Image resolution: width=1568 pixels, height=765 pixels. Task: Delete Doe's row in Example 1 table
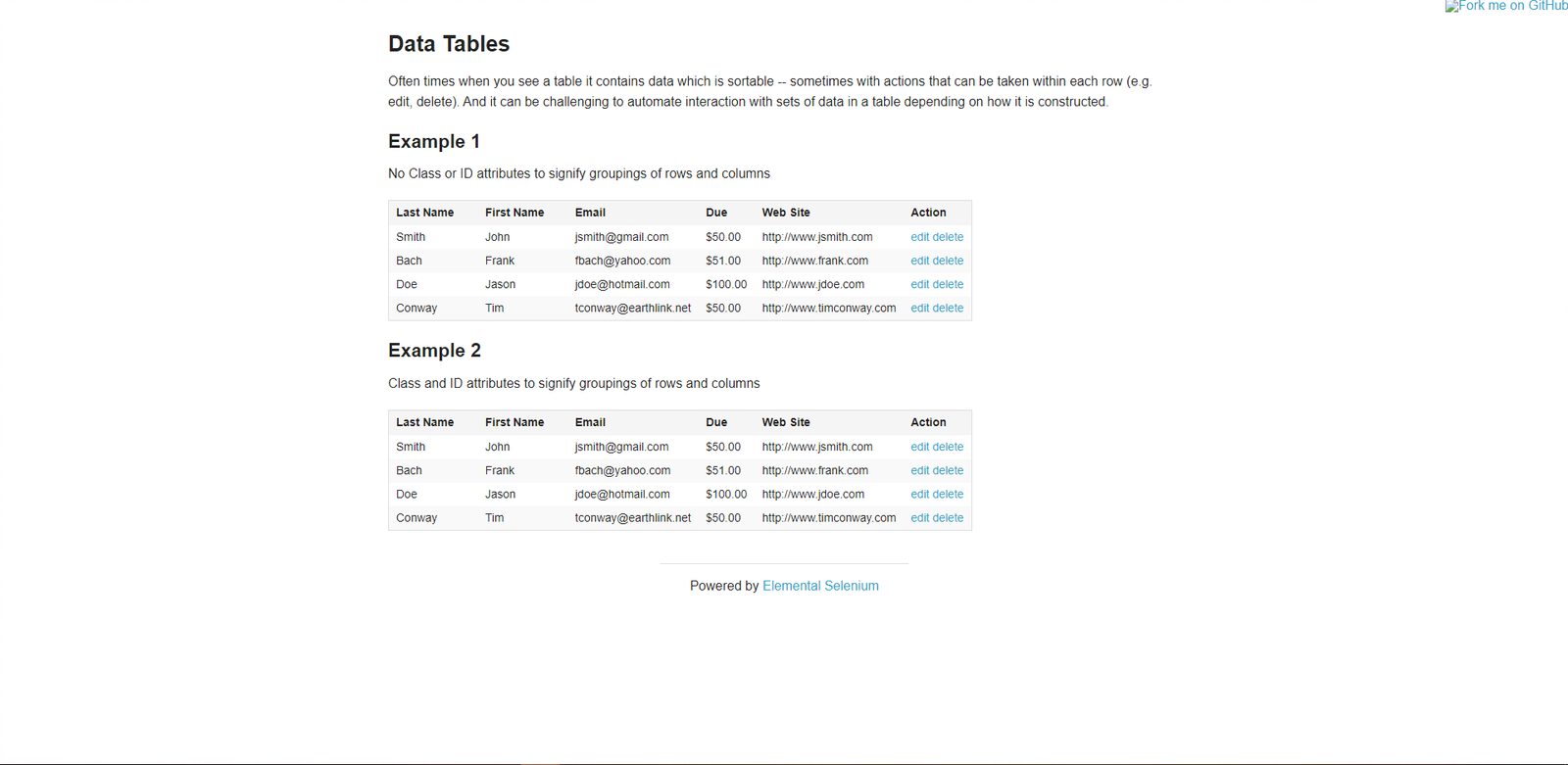tap(948, 284)
